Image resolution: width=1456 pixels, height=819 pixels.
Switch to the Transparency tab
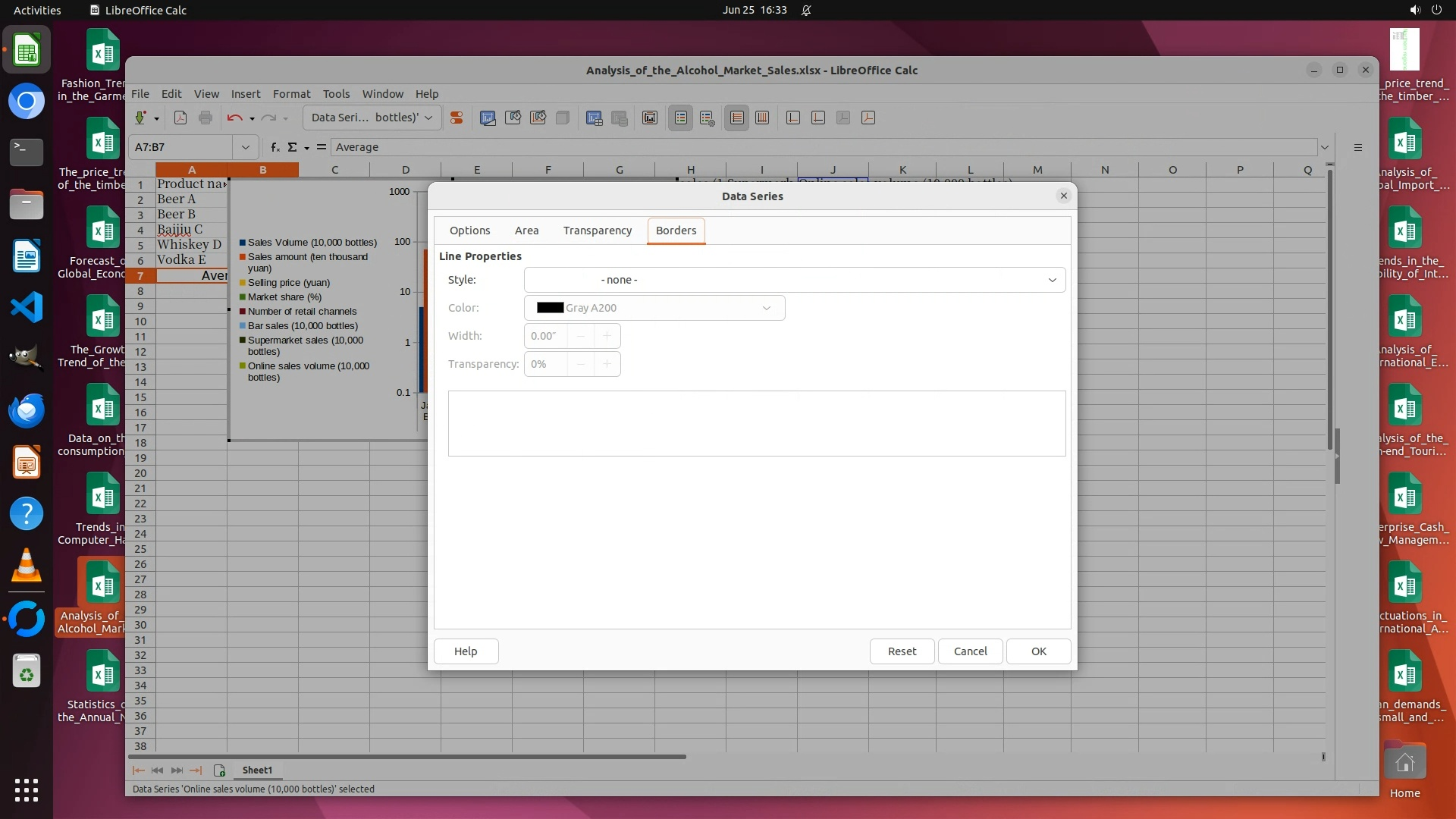(x=597, y=231)
